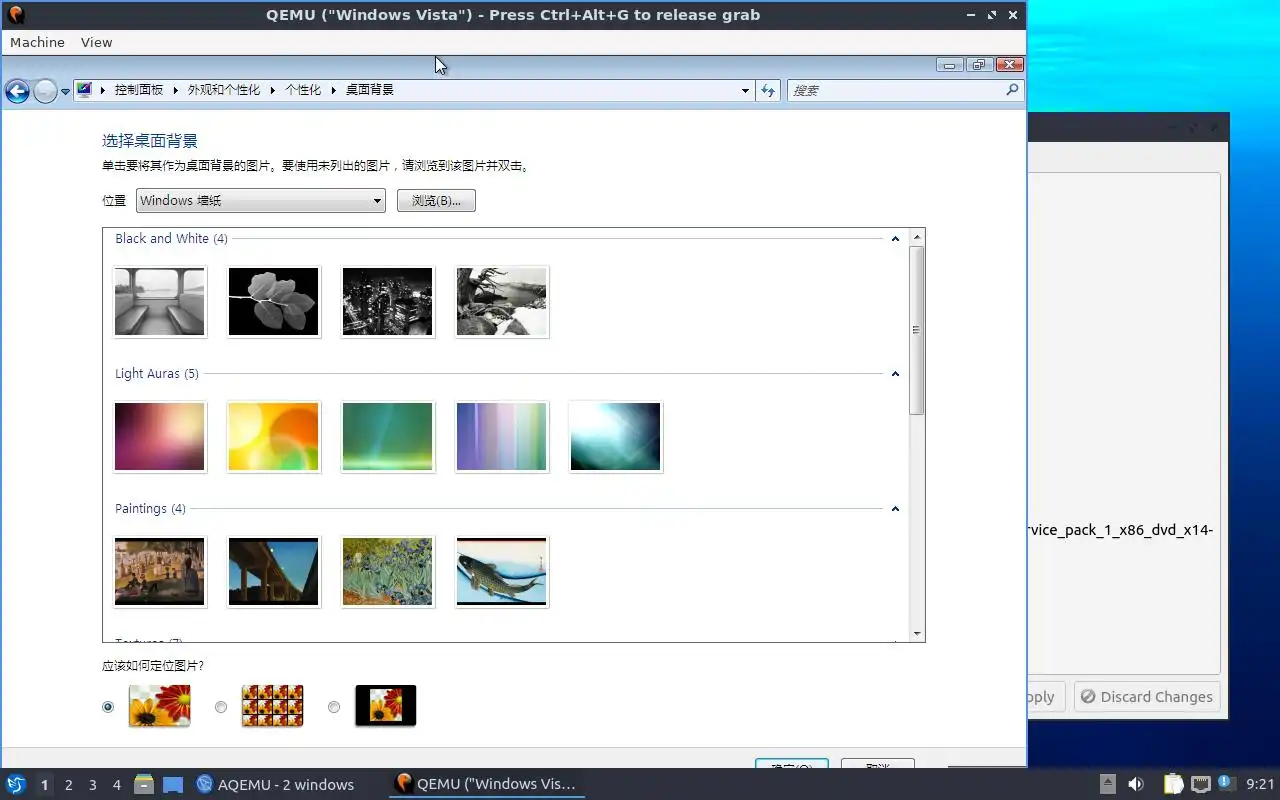Click the volume speaker tray icon
1280x800 pixels.
[x=1136, y=785]
